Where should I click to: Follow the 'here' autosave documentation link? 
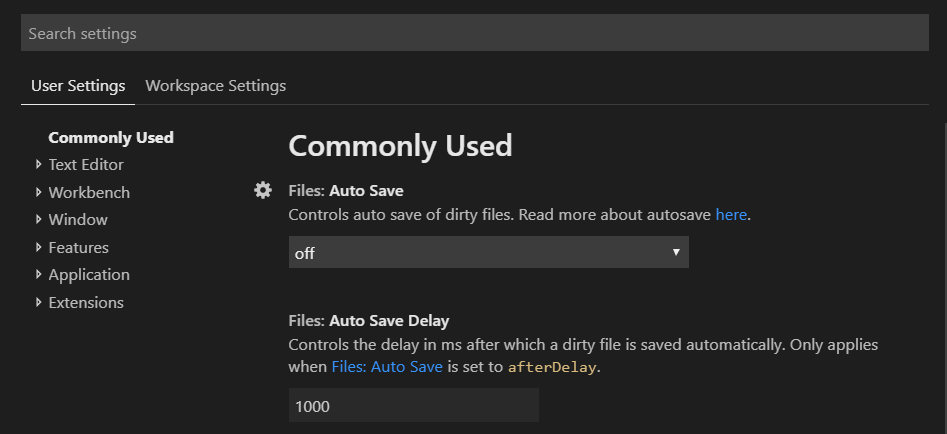pyautogui.click(x=731, y=214)
